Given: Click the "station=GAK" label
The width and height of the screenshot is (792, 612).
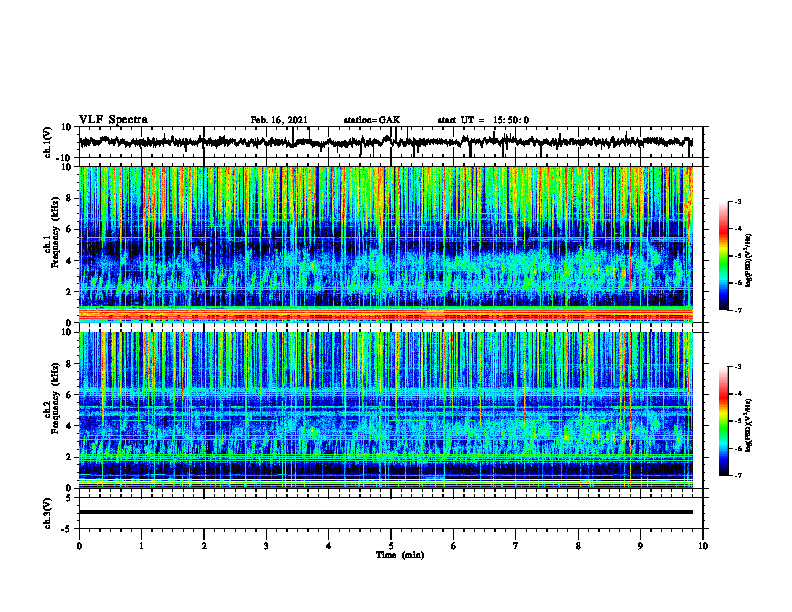Looking at the screenshot, I should click(x=372, y=120).
